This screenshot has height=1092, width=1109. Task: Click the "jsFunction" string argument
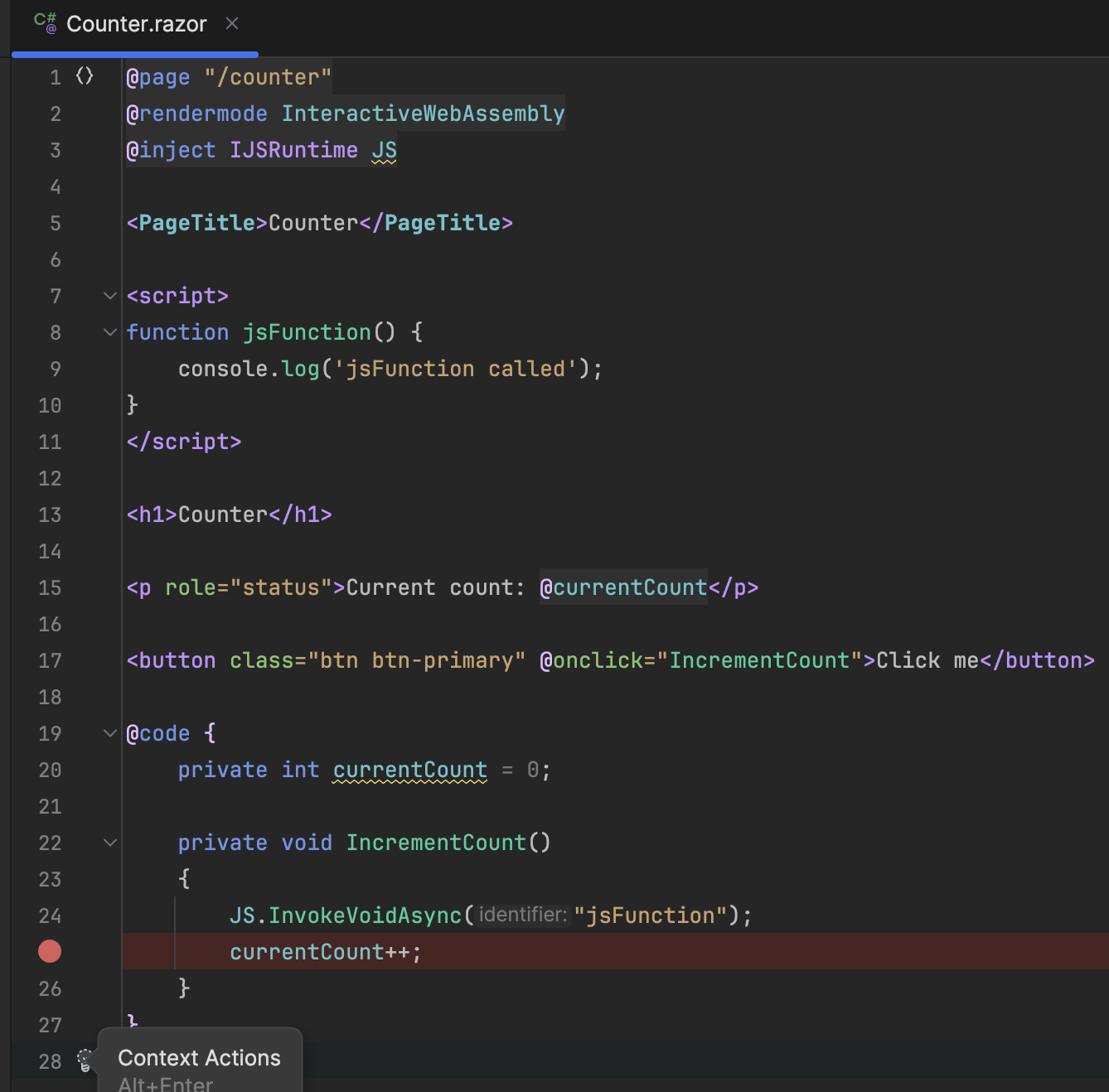[650, 916]
